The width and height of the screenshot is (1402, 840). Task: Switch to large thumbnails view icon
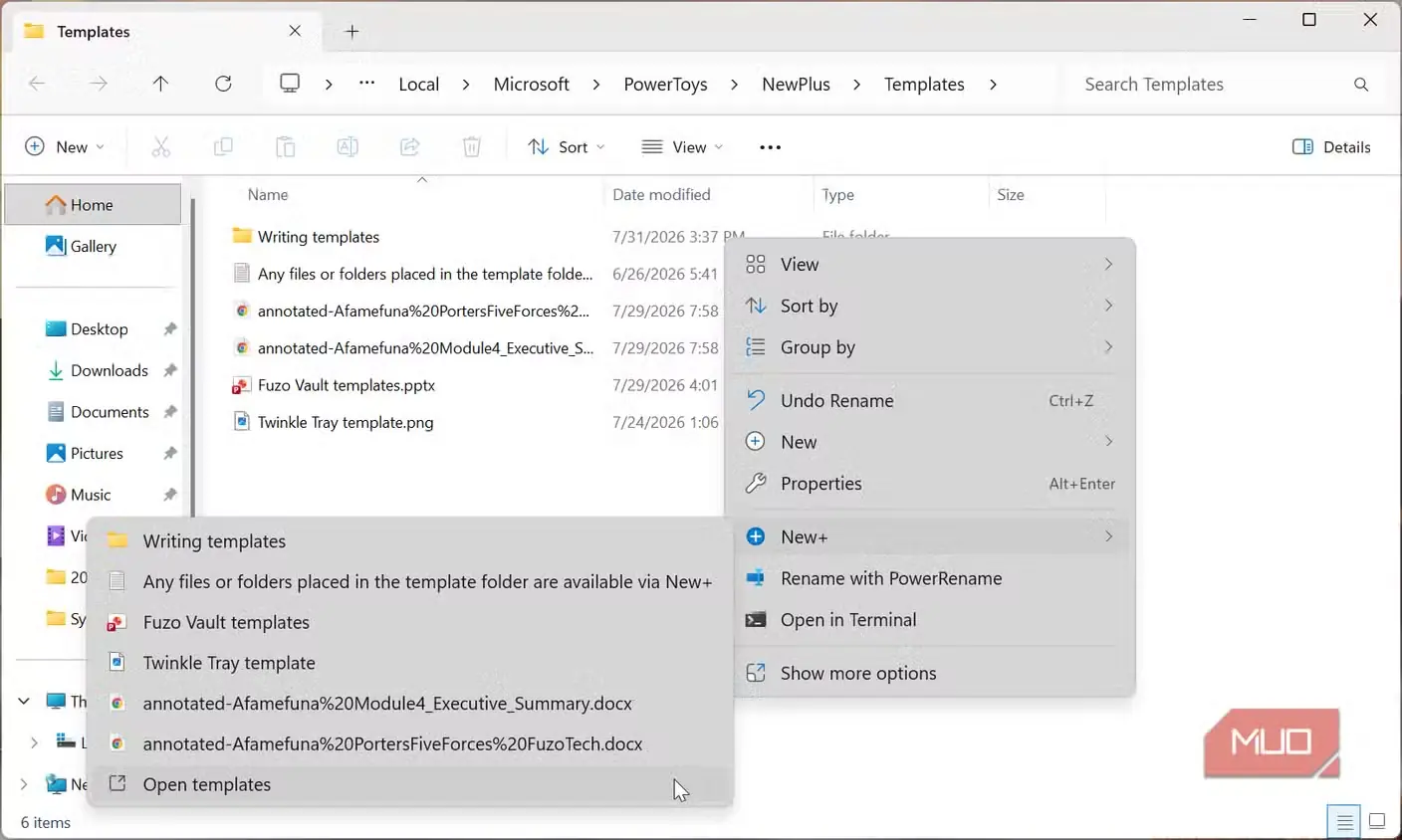click(x=1377, y=822)
